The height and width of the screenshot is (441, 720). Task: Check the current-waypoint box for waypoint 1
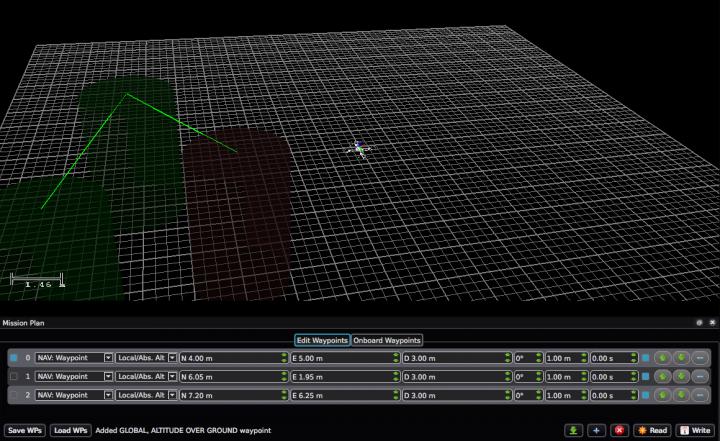point(13,377)
